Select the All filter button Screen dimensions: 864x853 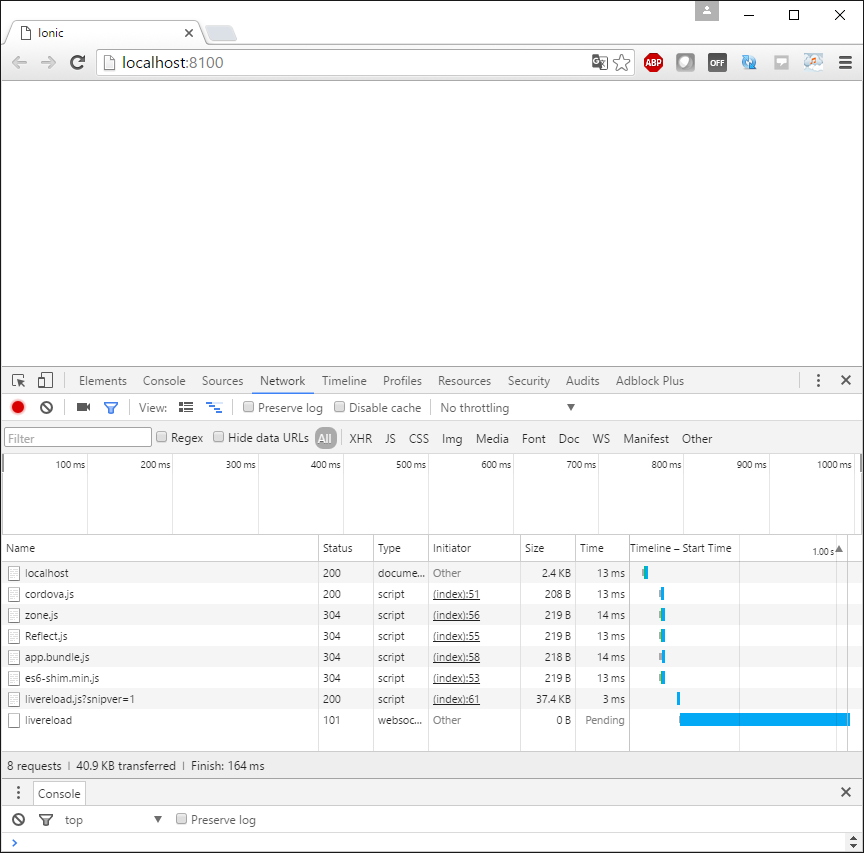coord(325,439)
